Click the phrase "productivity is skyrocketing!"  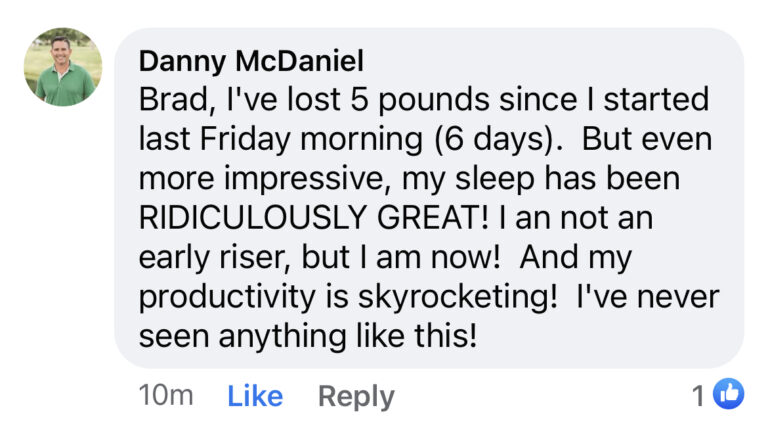(x=348, y=298)
